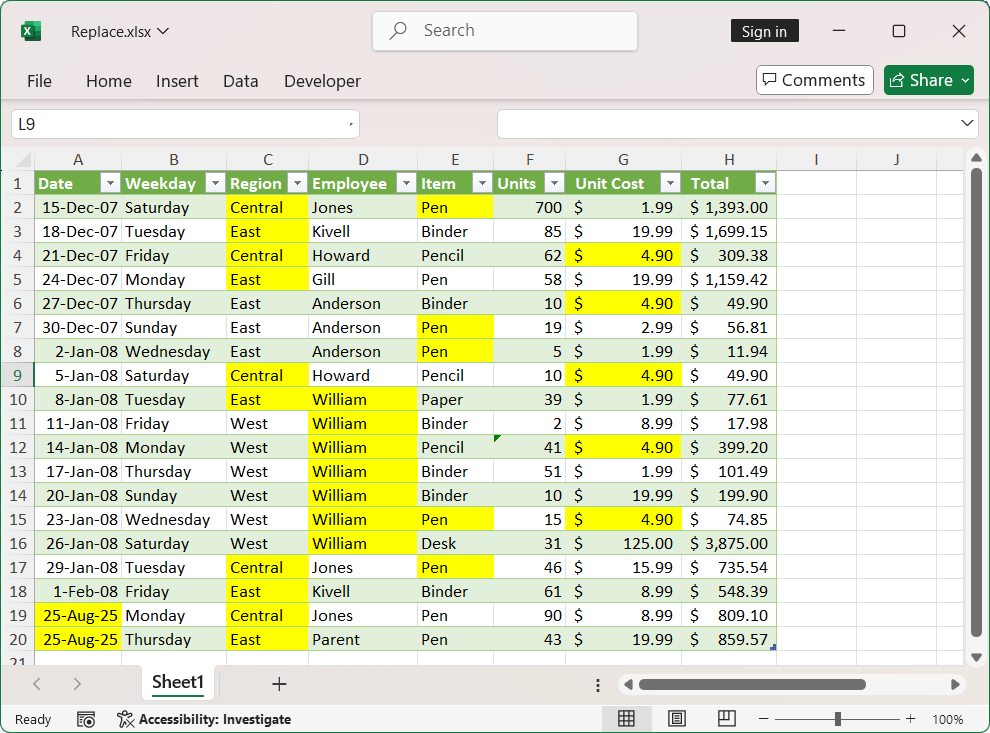Open the Comments pane button

pos(814,80)
